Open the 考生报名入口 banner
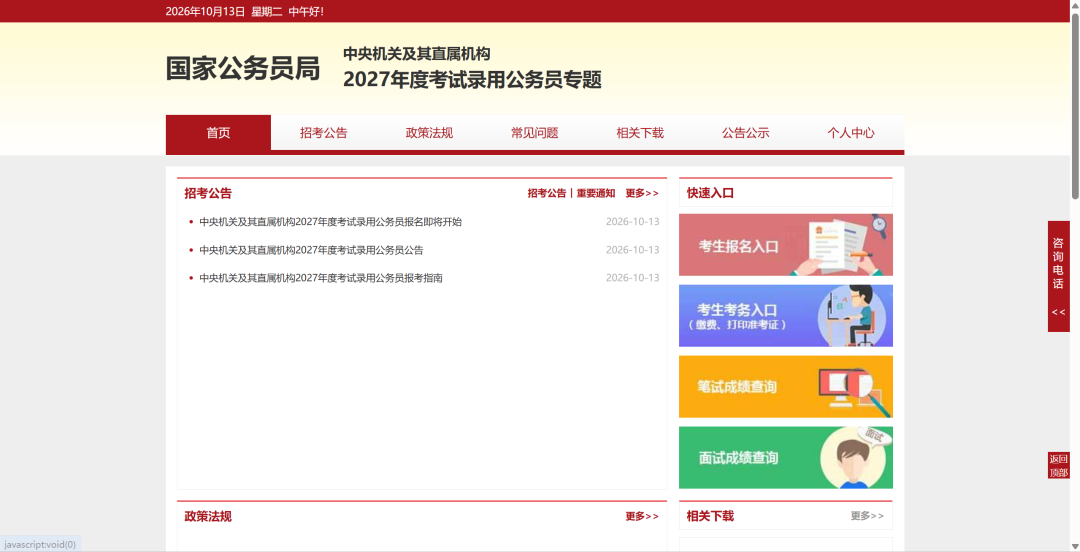This screenshot has width=1080, height=552. point(786,245)
